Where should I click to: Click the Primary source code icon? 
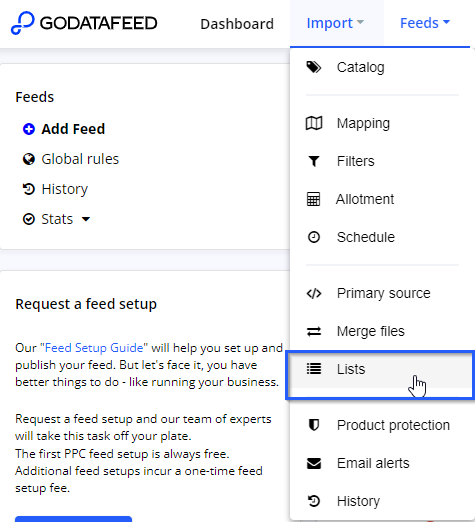(x=314, y=293)
